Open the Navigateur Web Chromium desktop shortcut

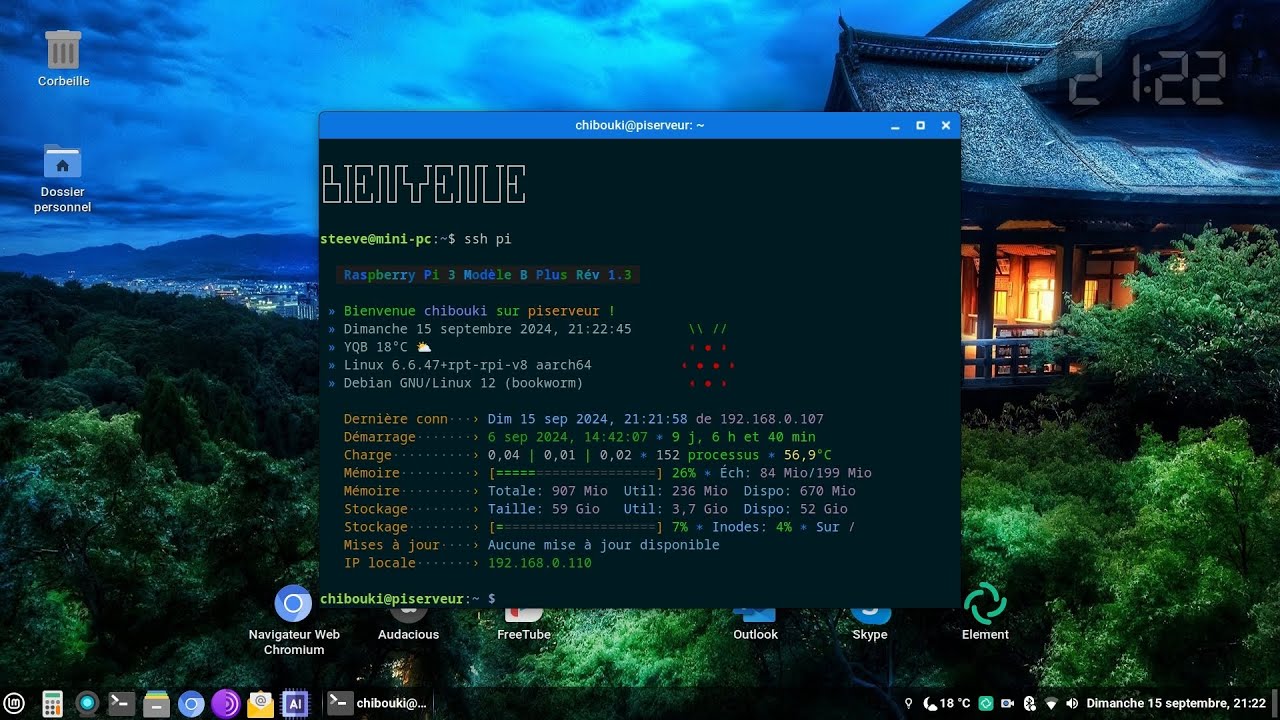point(294,620)
